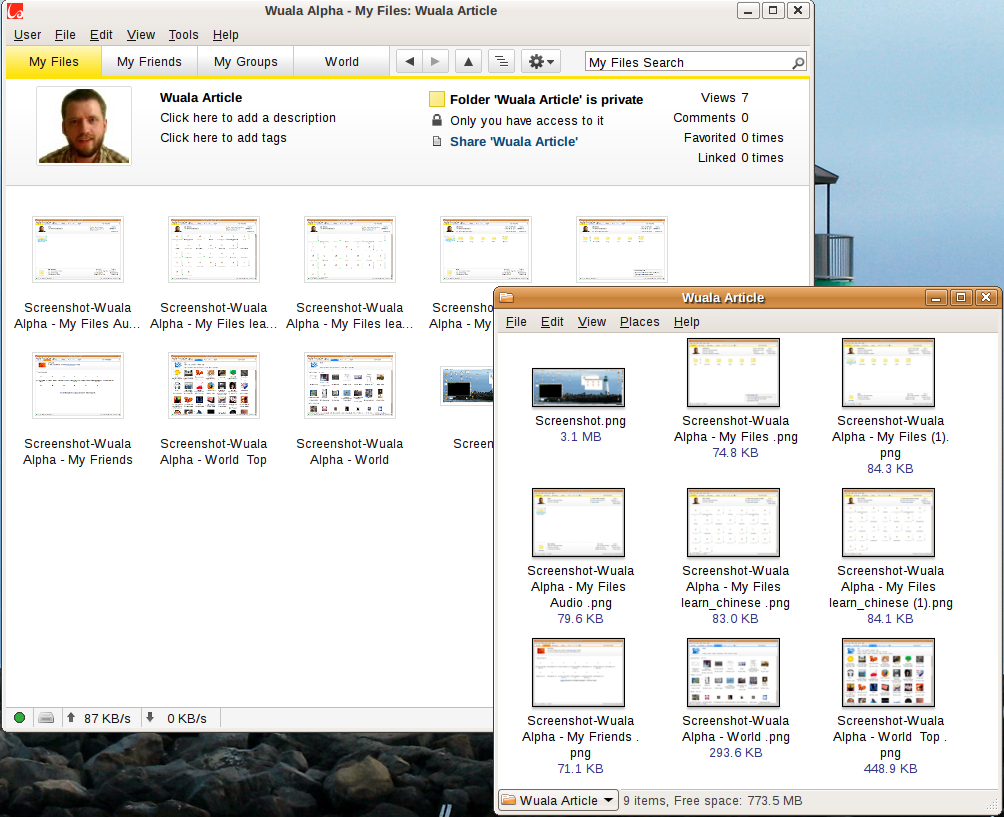The height and width of the screenshot is (817, 1004).
Task: Click the 448.9 KB file size text
Action: click(x=890, y=768)
